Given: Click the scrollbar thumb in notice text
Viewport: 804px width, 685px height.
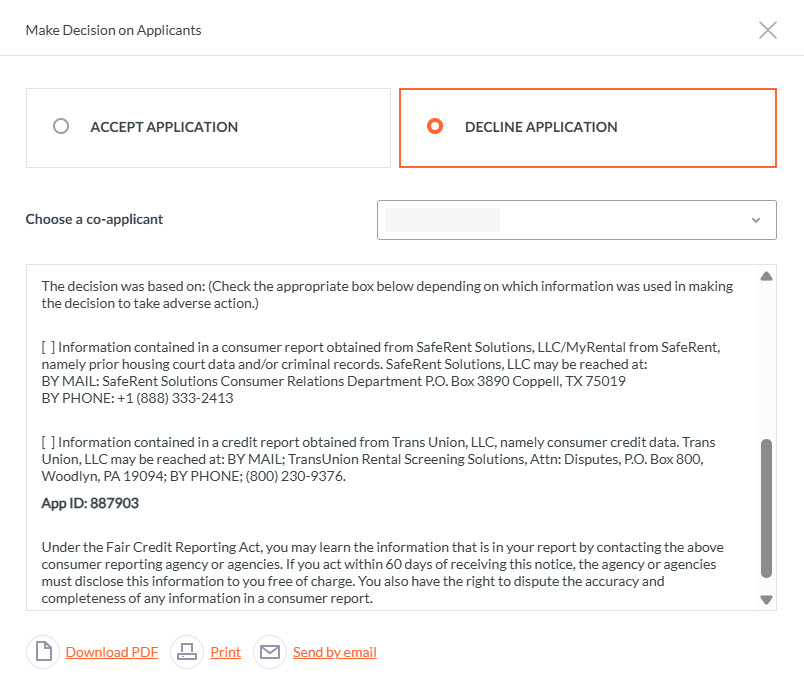Looking at the screenshot, I should [767, 508].
